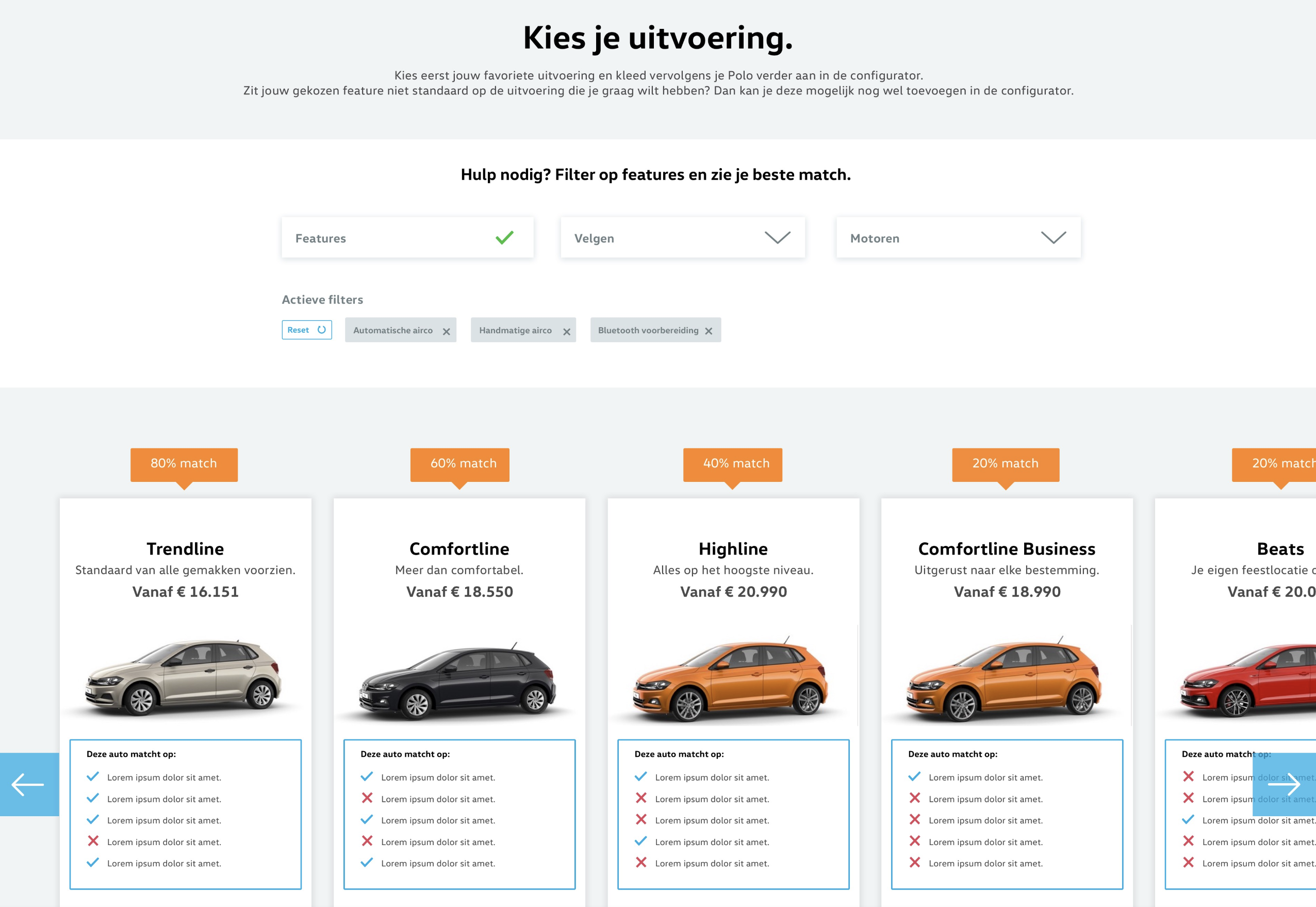Open the Comfortline title link

459,548
